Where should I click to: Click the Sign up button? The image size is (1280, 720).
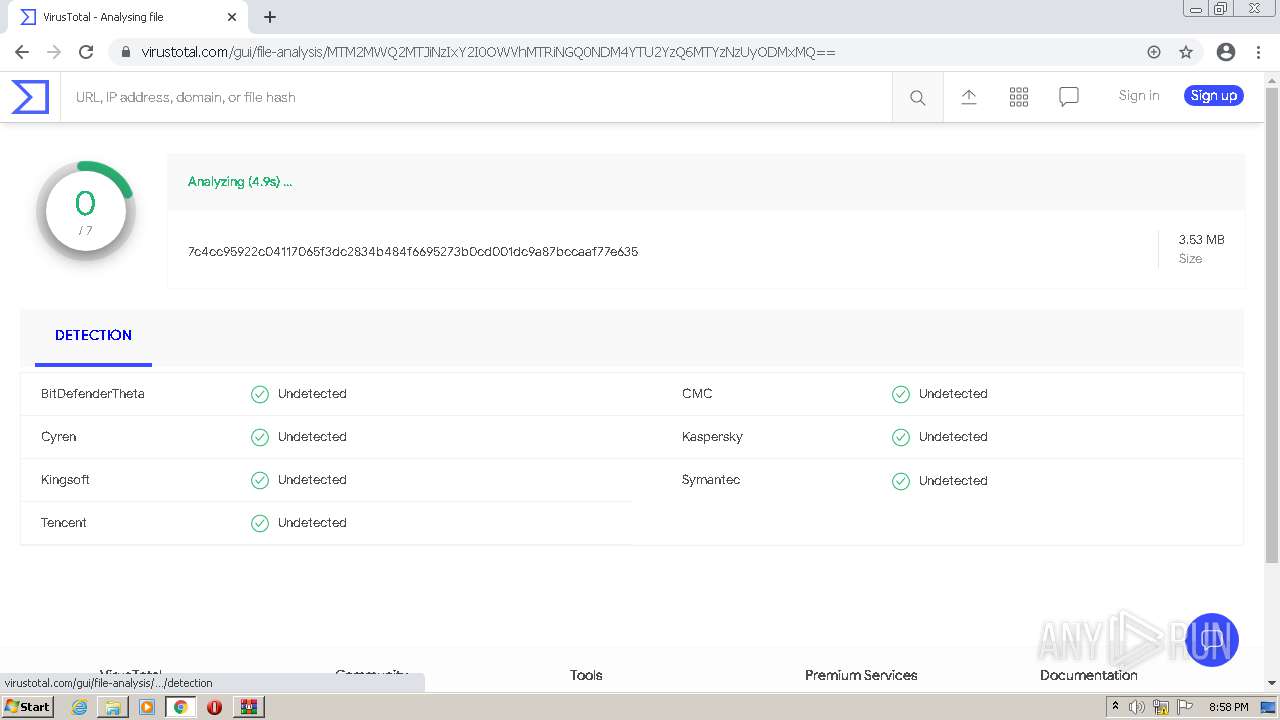1214,96
